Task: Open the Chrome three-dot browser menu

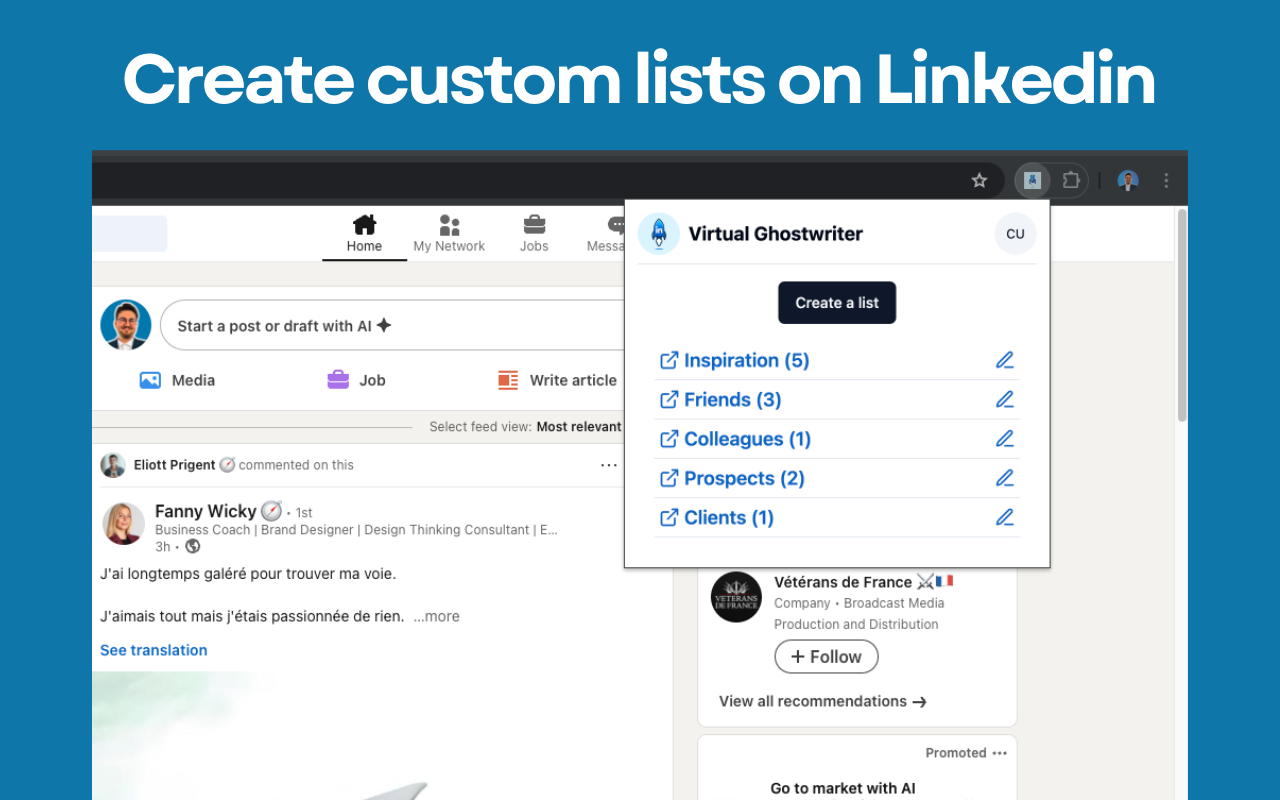Action: point(1166,180)
